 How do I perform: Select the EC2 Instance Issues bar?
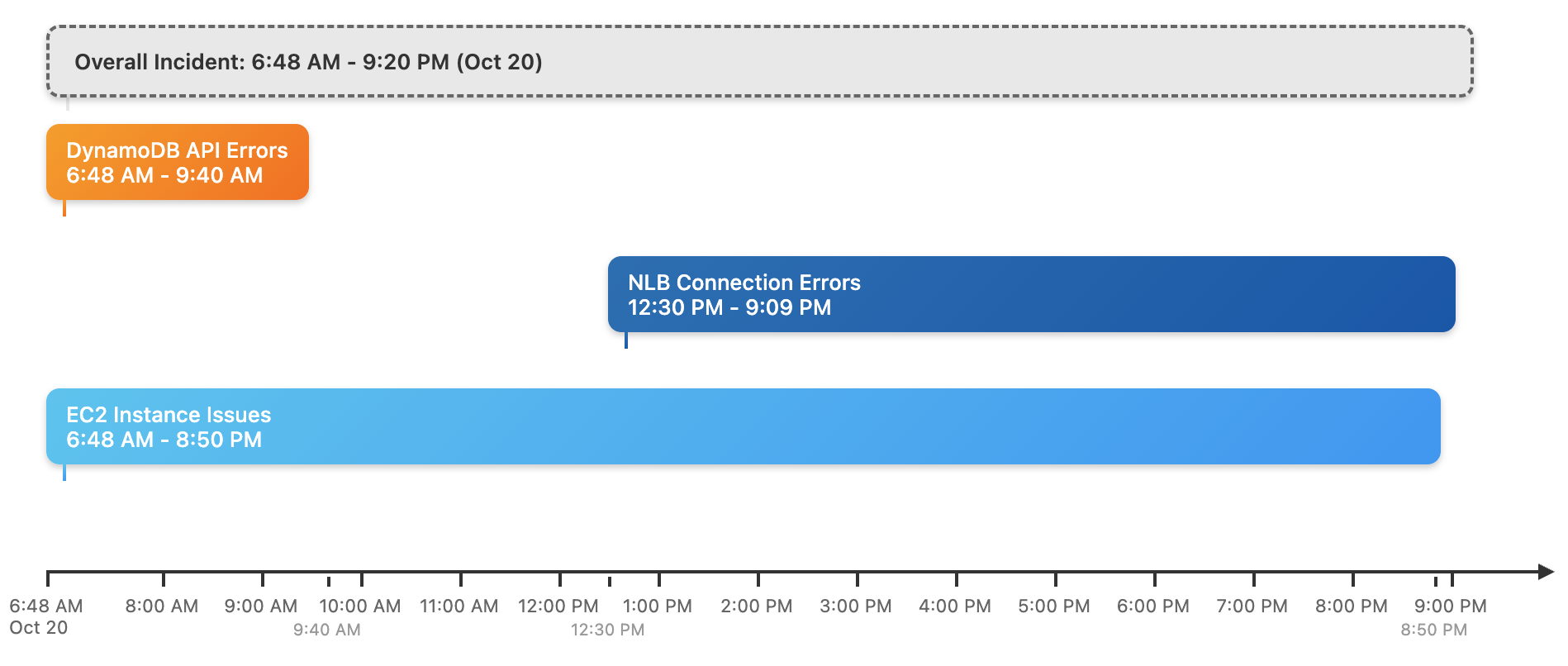click(743, 427)
